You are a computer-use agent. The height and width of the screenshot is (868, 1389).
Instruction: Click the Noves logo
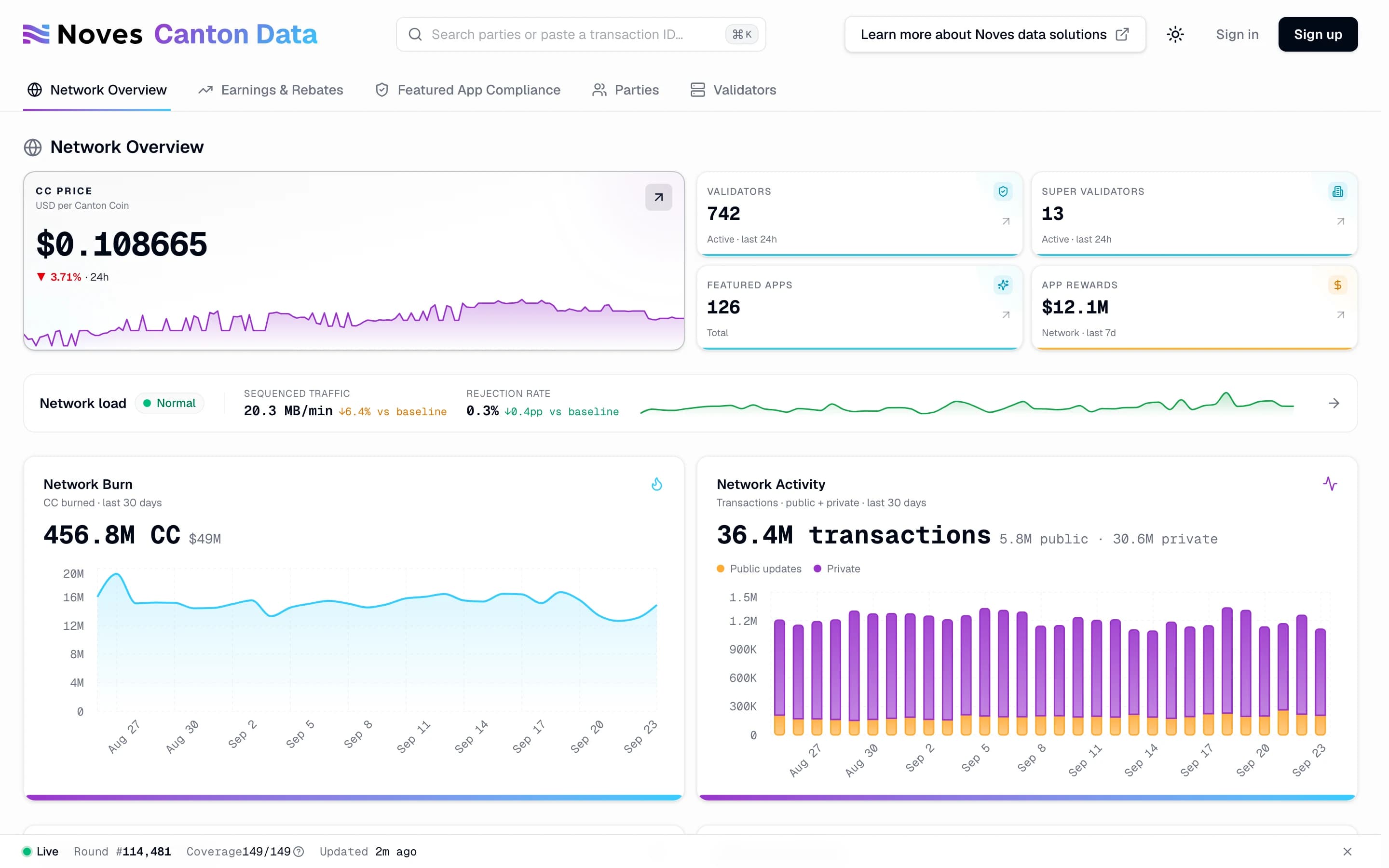tap(82, 34)
